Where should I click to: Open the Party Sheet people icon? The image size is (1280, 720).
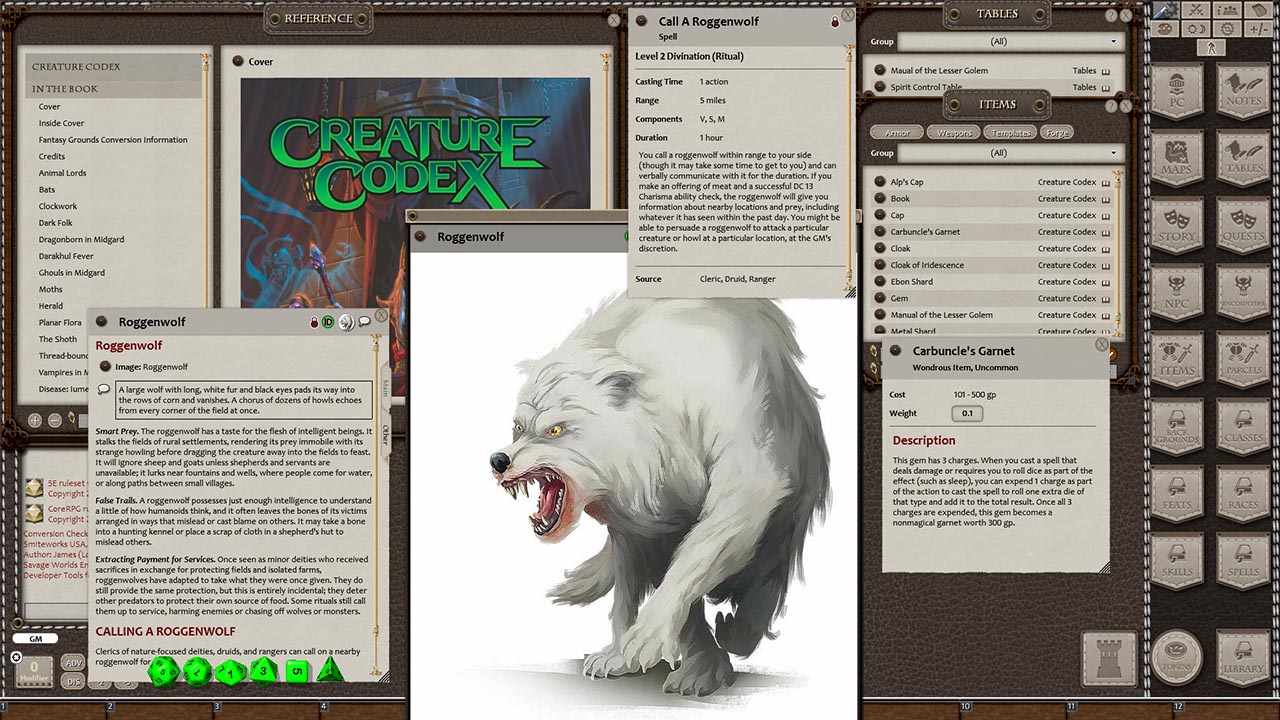pos(1225,10)
